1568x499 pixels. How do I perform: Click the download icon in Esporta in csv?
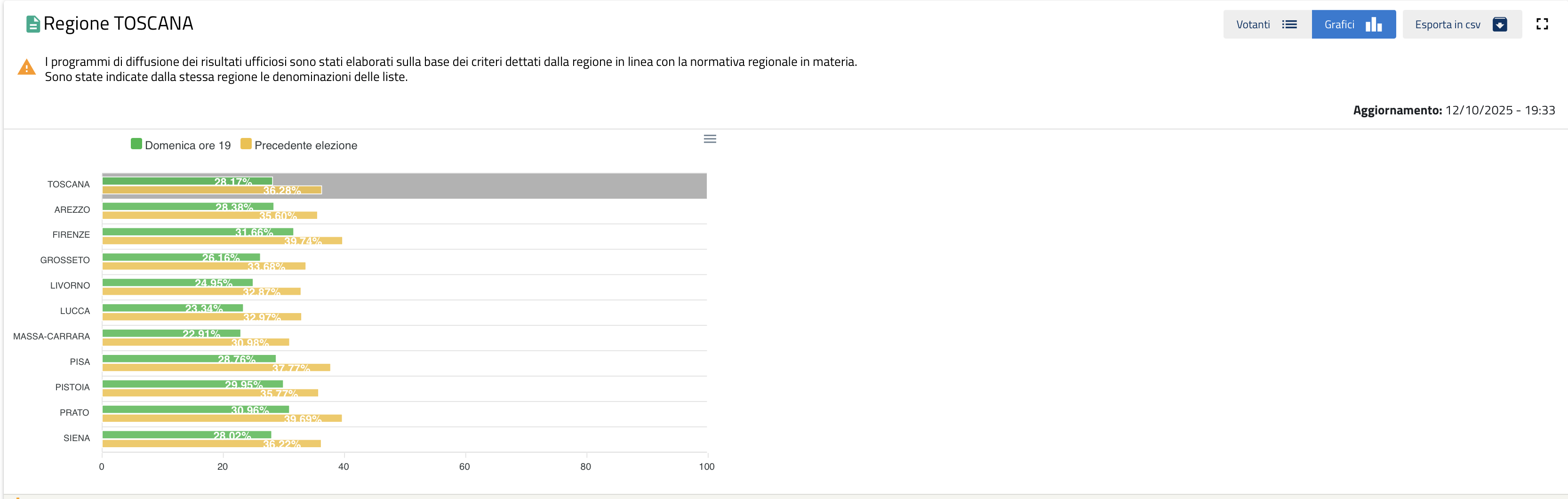pos(1500,24)
